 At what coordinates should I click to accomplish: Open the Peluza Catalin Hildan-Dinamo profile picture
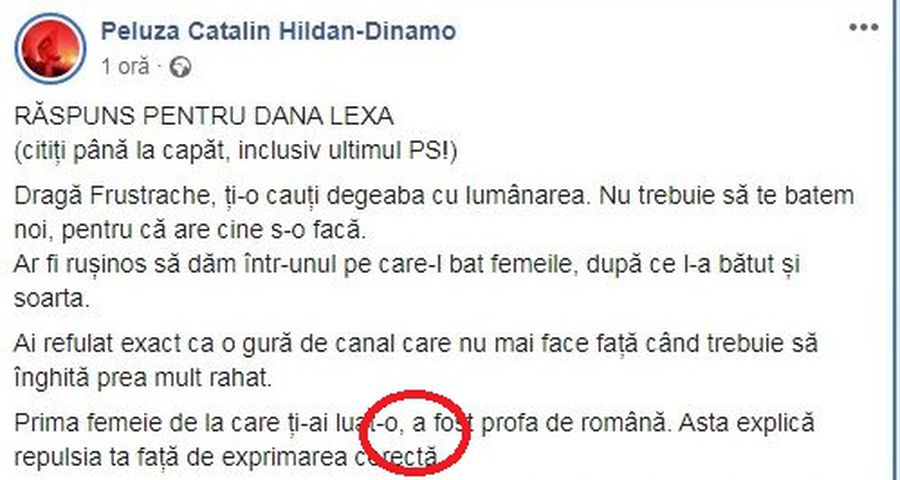(51, 49)
